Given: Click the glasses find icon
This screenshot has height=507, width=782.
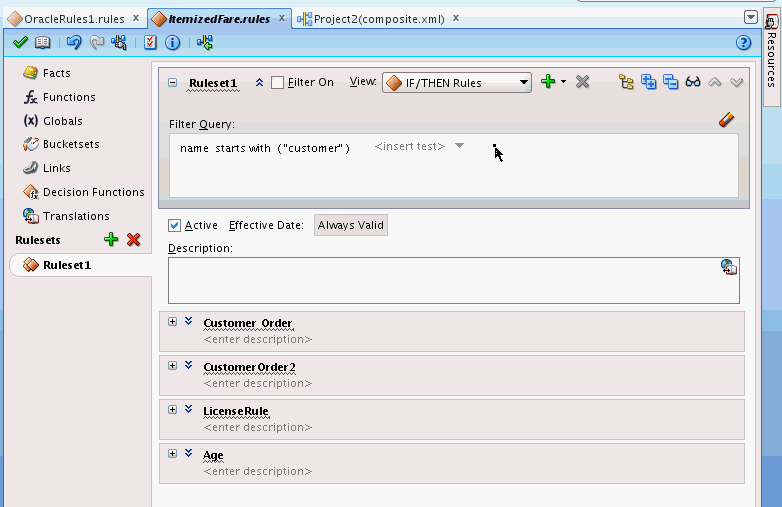Looking at the screenshot, I should click(x=693, y=82).
